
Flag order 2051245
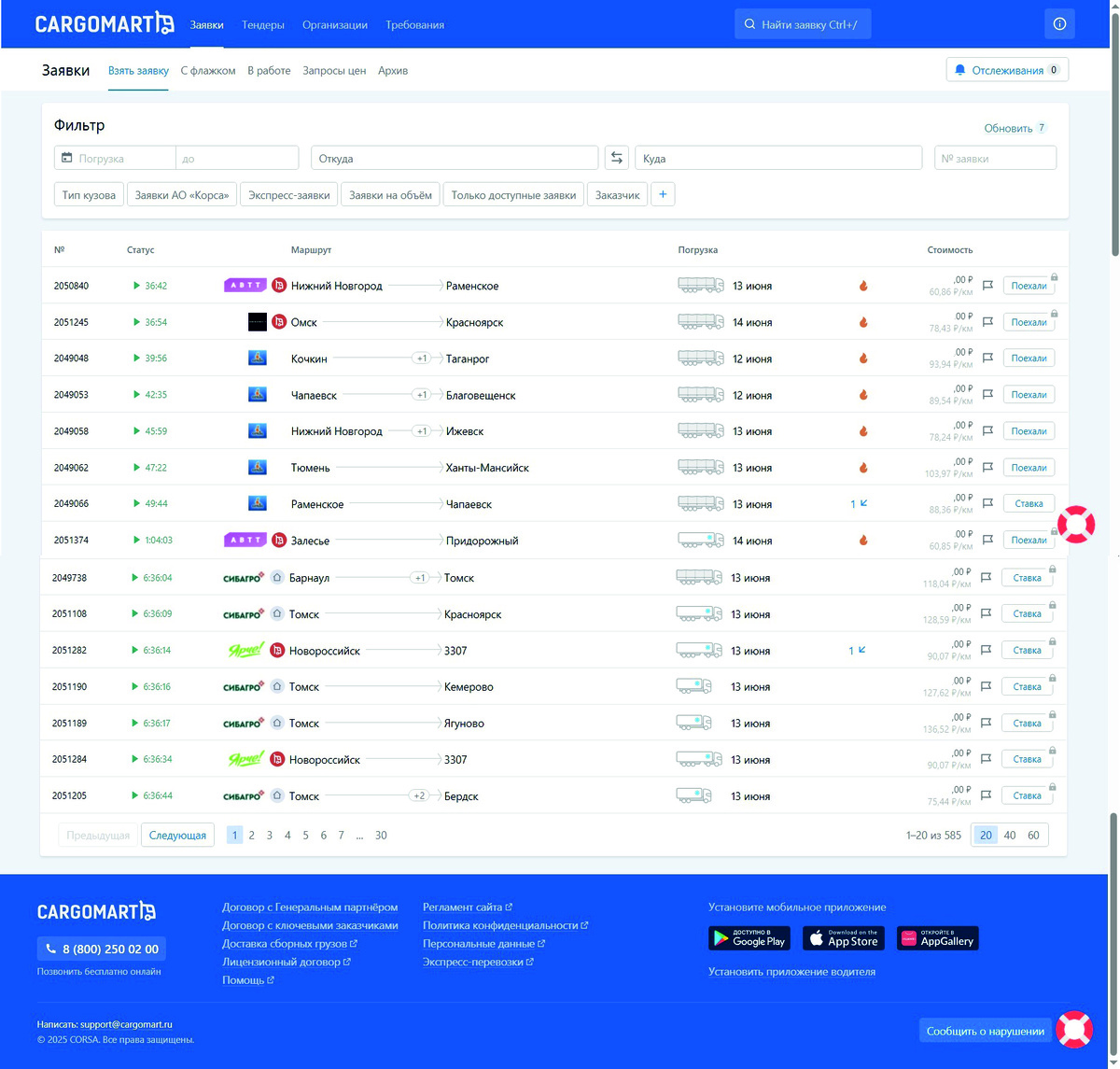point(987,322)
